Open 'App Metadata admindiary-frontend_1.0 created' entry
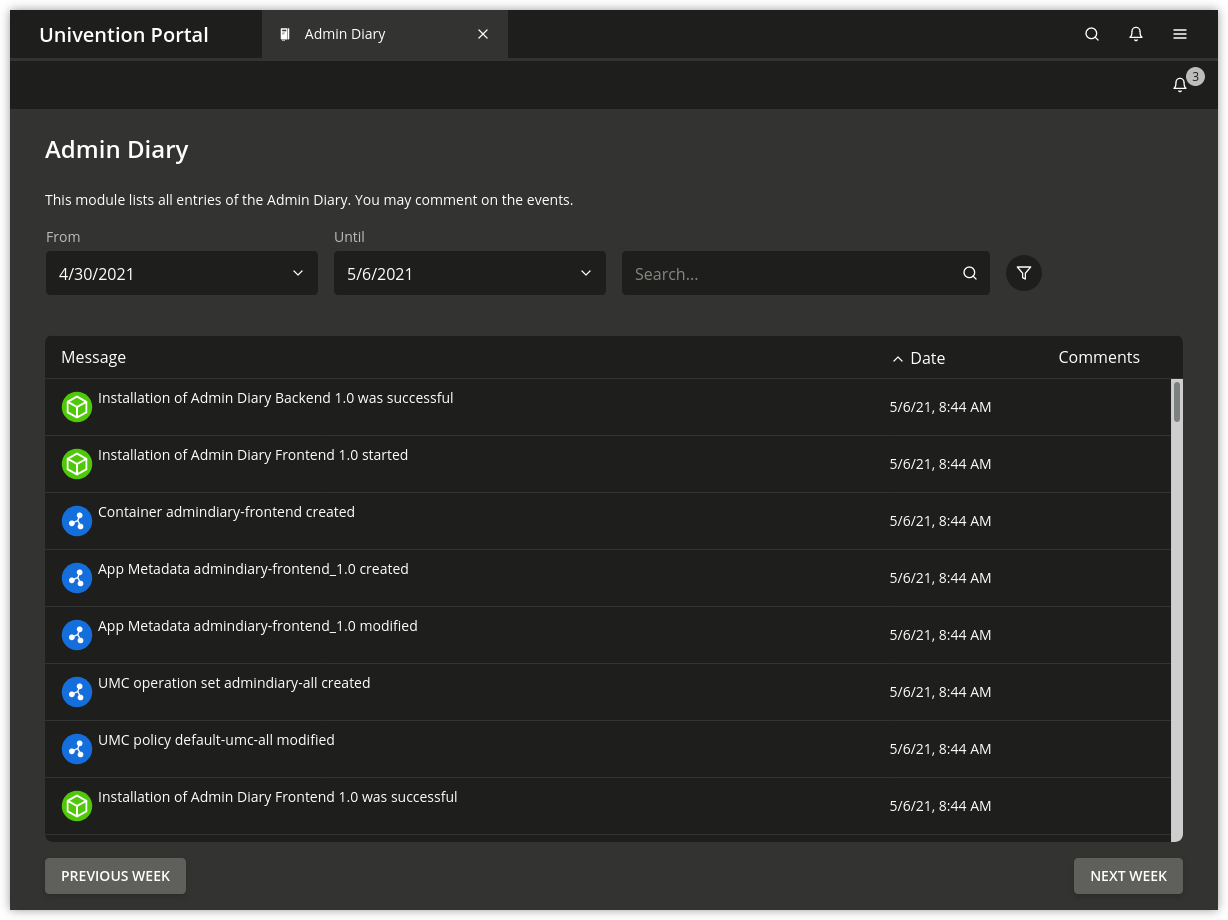 tap(253, 569)
